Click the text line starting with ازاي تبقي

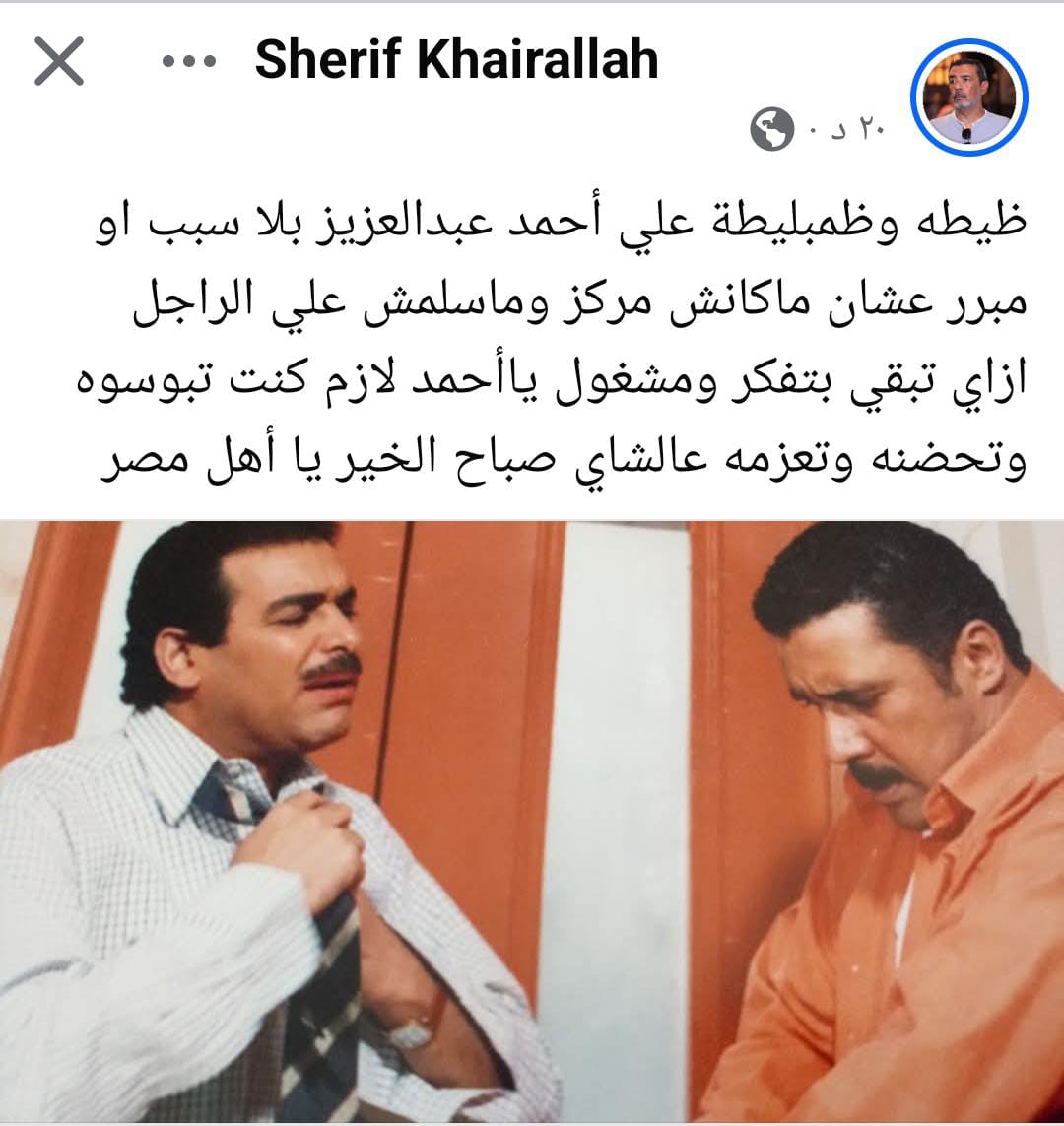tap(552, 380)
